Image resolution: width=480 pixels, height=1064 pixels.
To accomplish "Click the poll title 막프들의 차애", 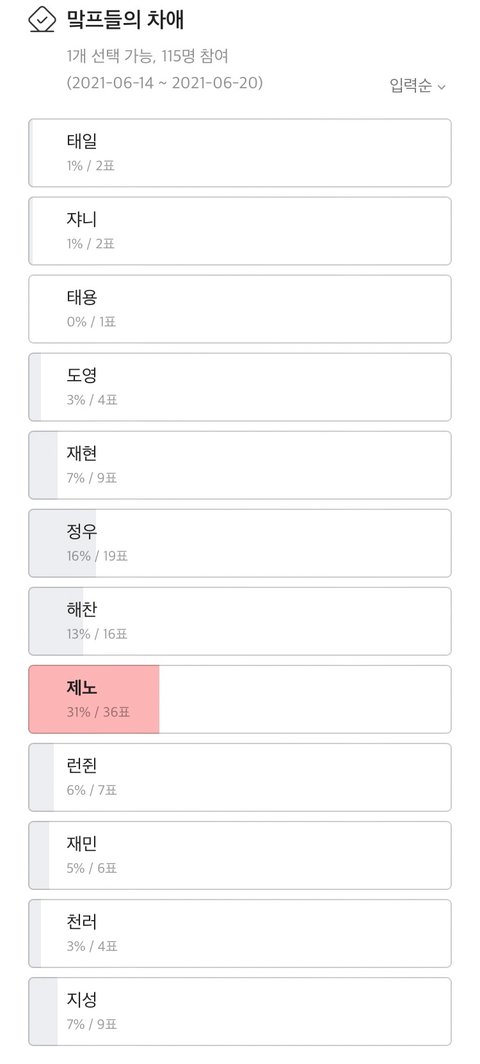I will [125, 20].
